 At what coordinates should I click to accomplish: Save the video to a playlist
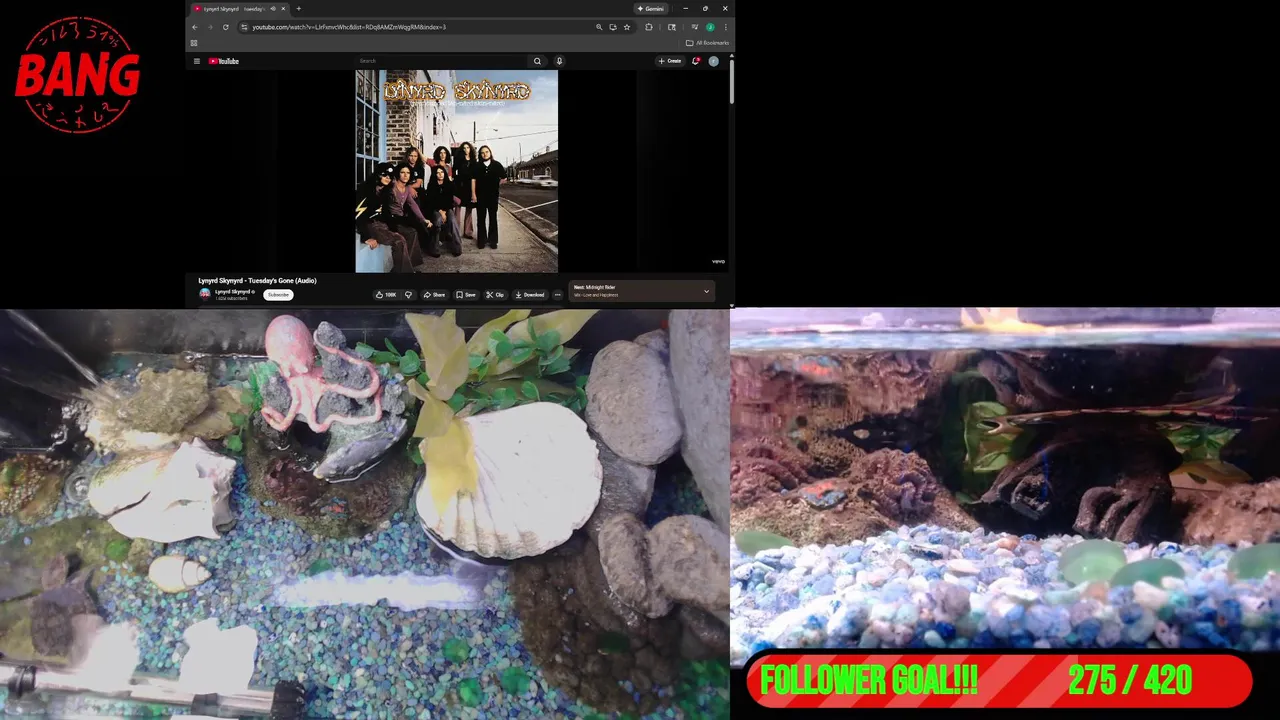point(466,295)
